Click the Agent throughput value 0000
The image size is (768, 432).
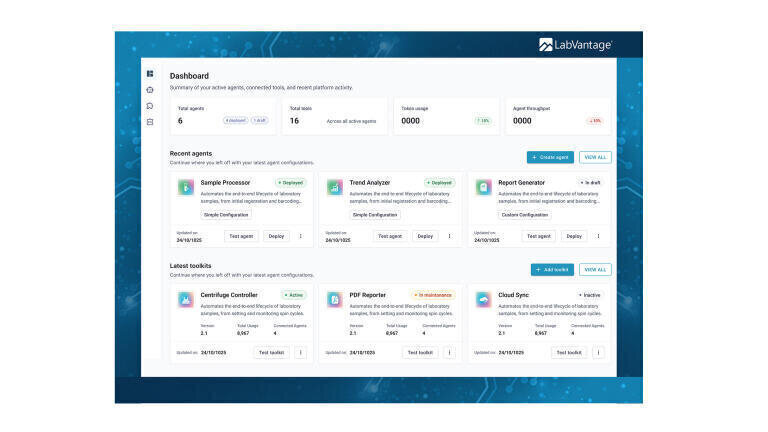point(522,121)
